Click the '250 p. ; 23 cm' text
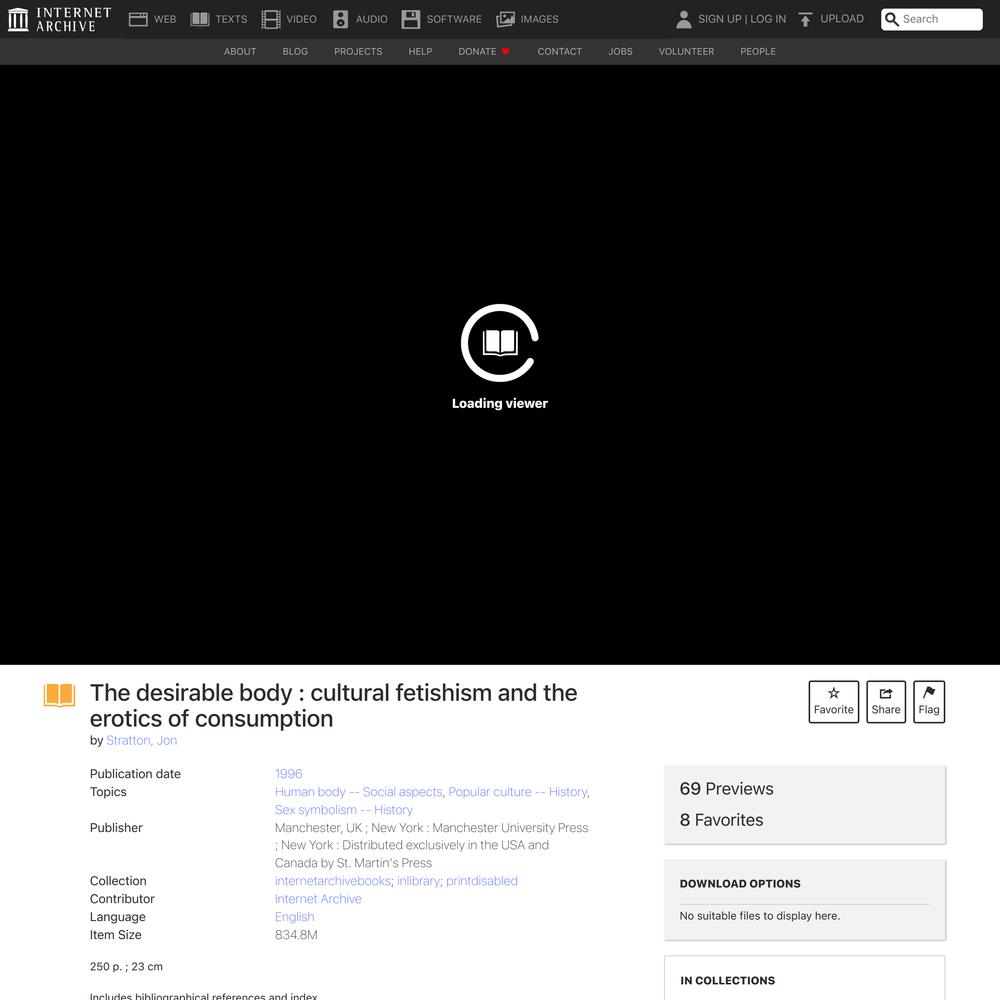This screenshot has width=1000, height=1000. pos(126,967)
